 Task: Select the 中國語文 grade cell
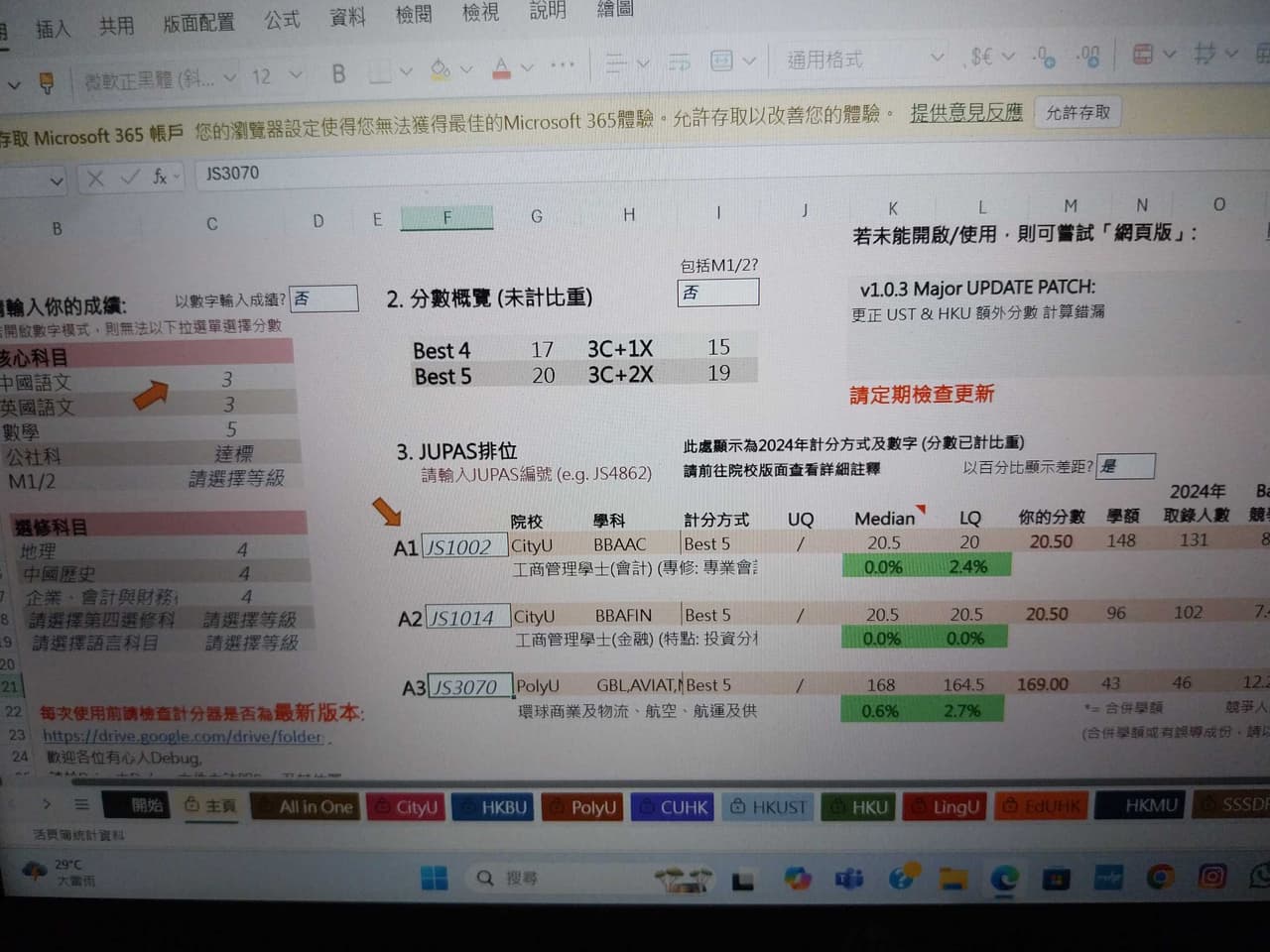coord(227,379)
